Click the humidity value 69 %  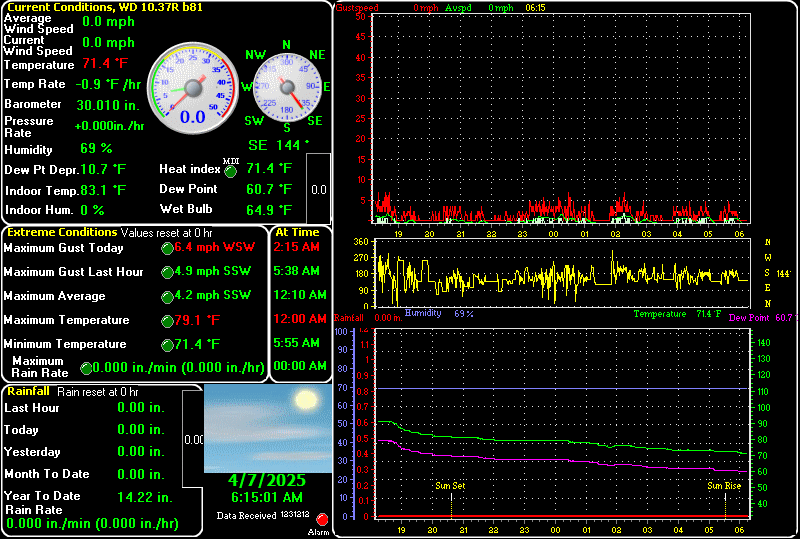pos(96,149)
